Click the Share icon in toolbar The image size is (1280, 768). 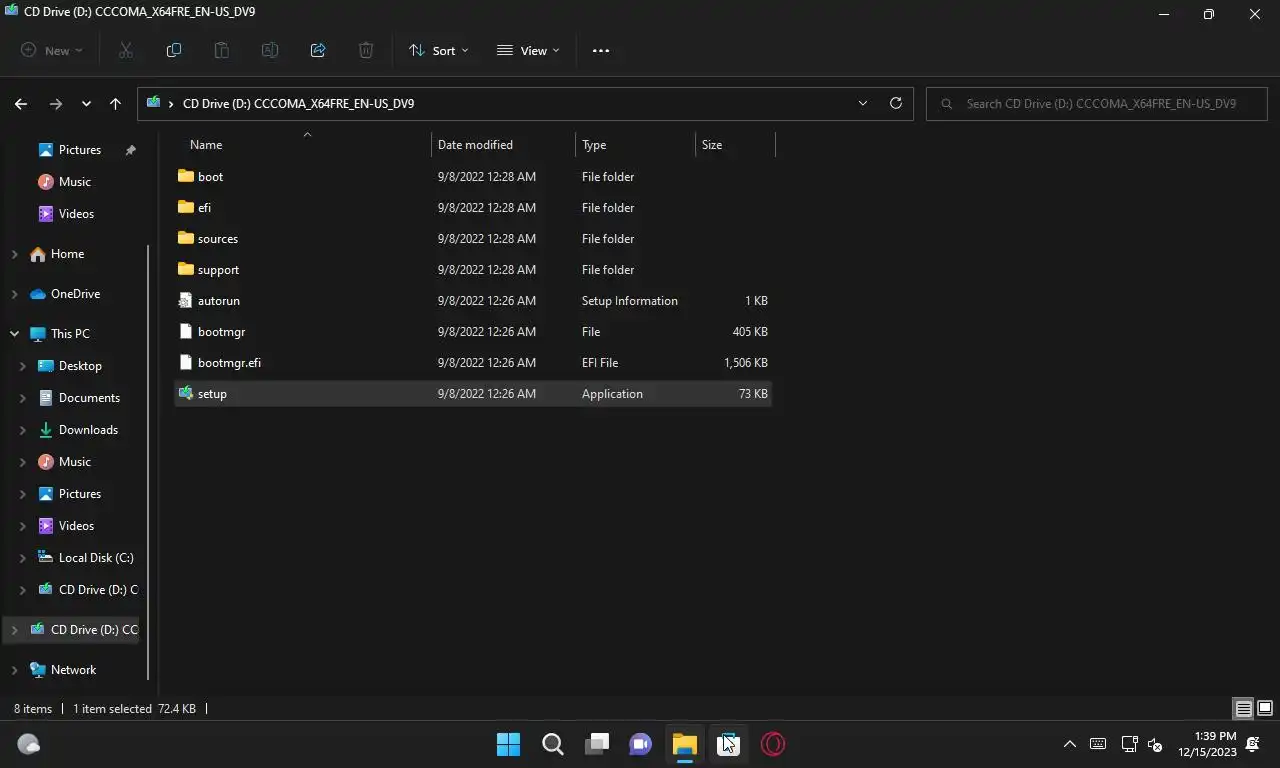pos(318,50)
